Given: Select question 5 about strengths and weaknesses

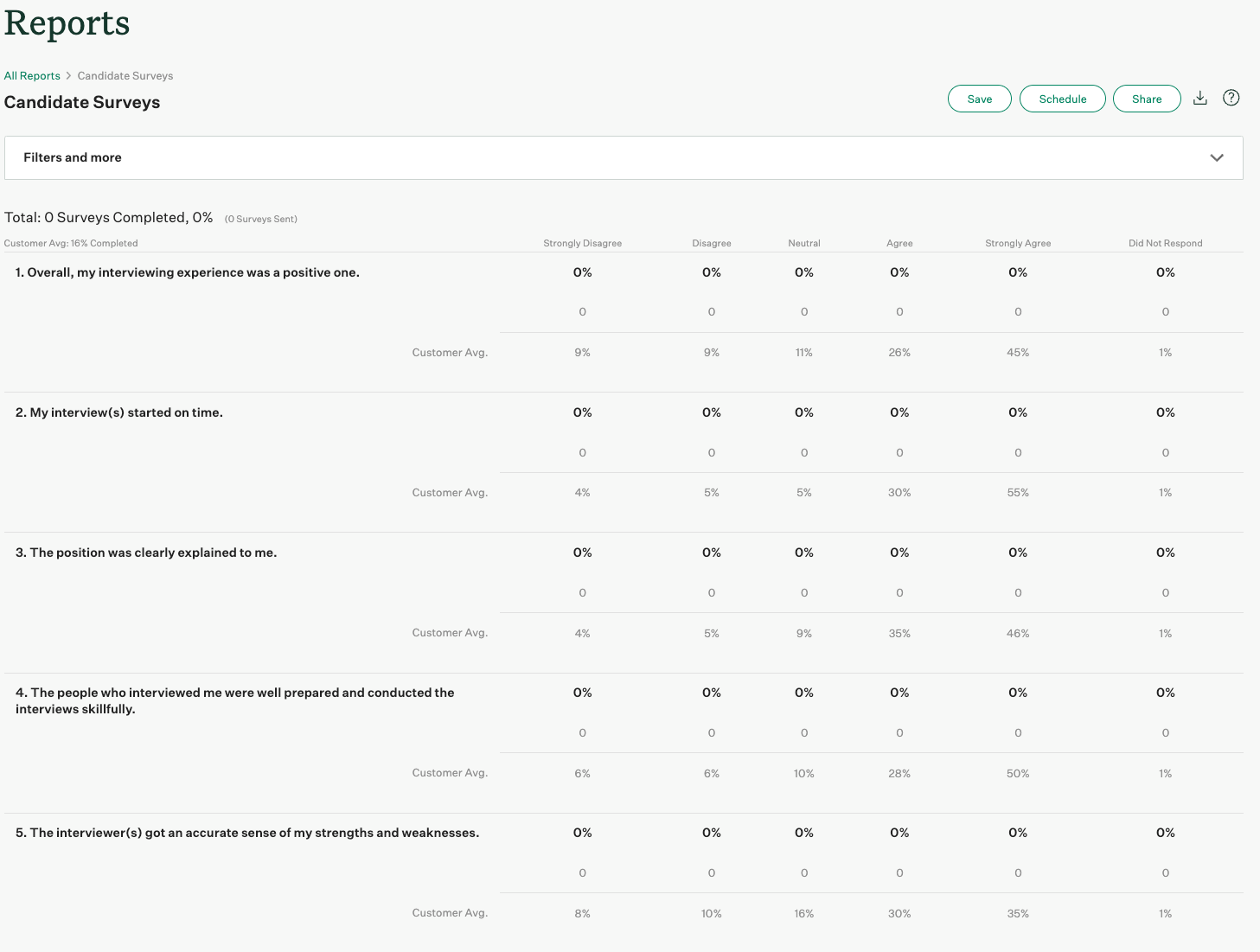Looking at the screenshot, I should click(247, 833).
